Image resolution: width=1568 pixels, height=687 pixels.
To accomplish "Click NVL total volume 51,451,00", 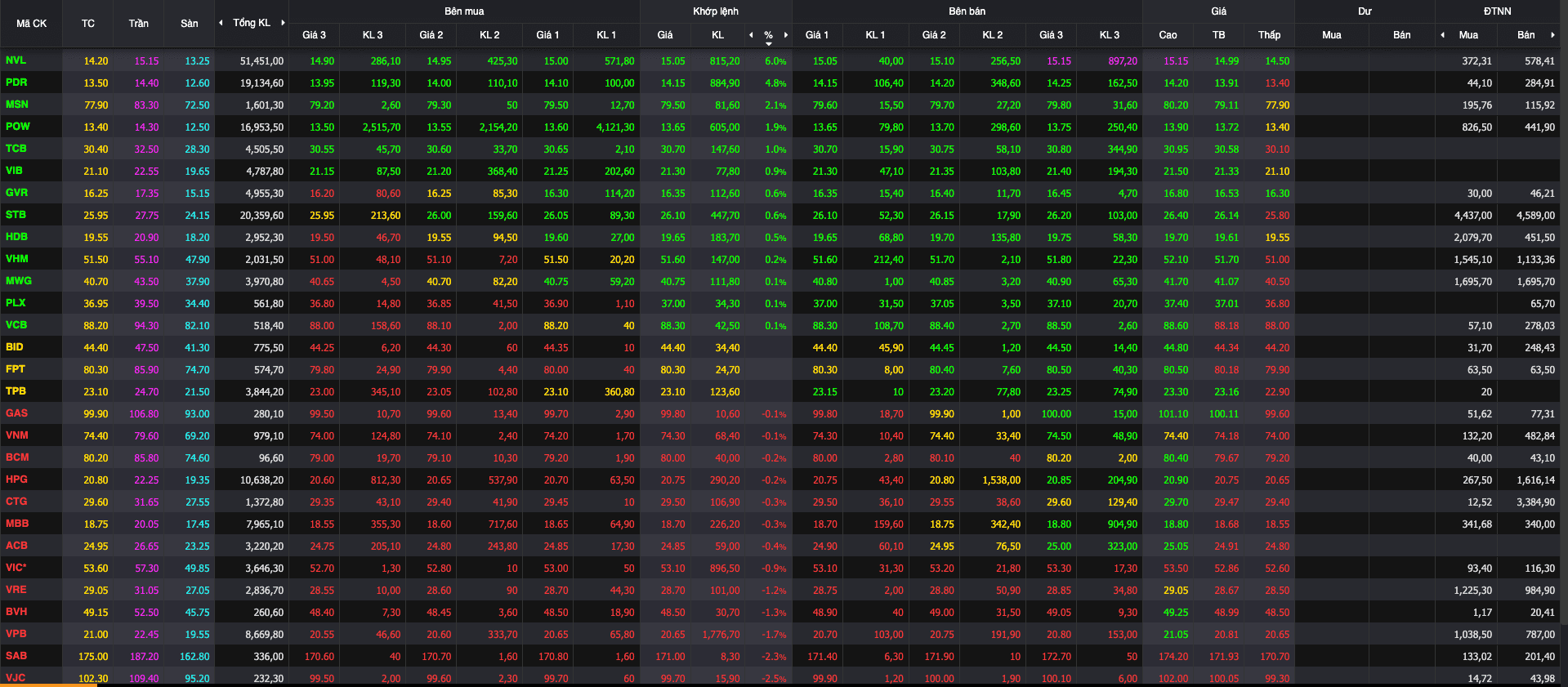I will click(x=261, y=61).
